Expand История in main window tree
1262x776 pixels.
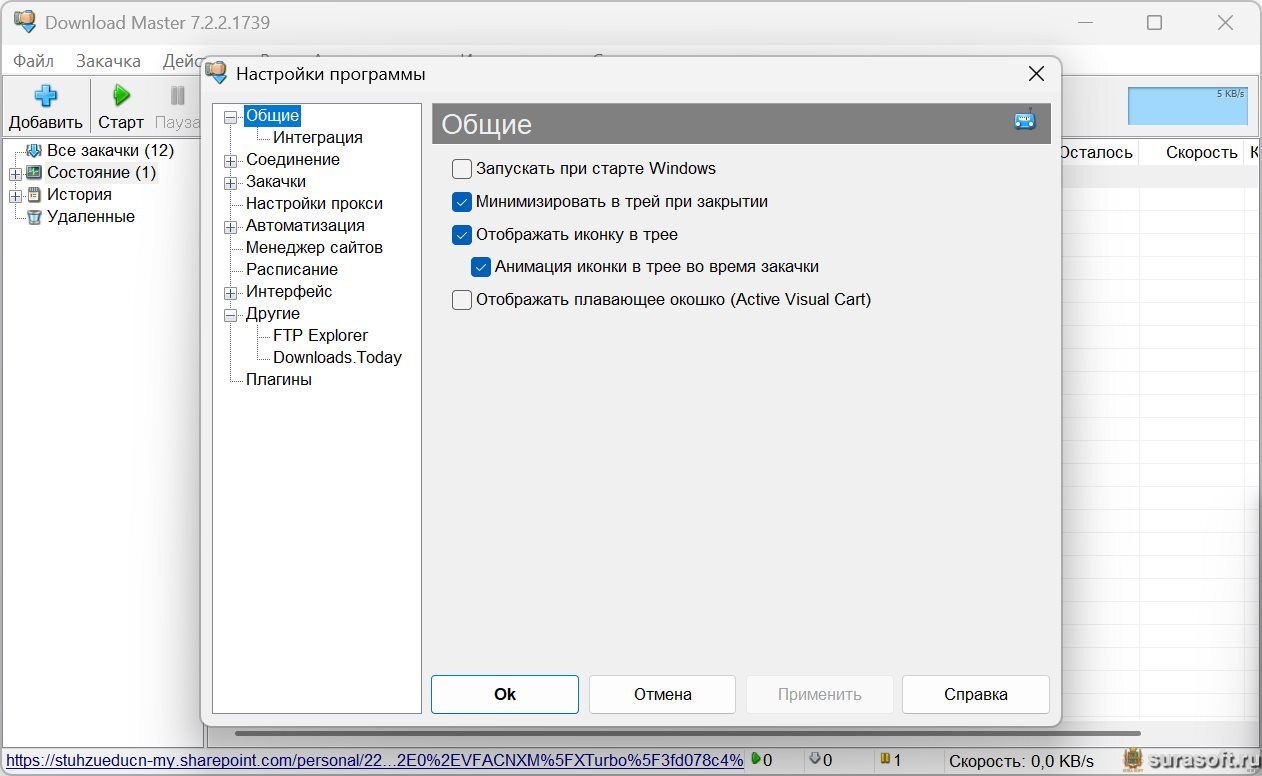click(15, 195)
